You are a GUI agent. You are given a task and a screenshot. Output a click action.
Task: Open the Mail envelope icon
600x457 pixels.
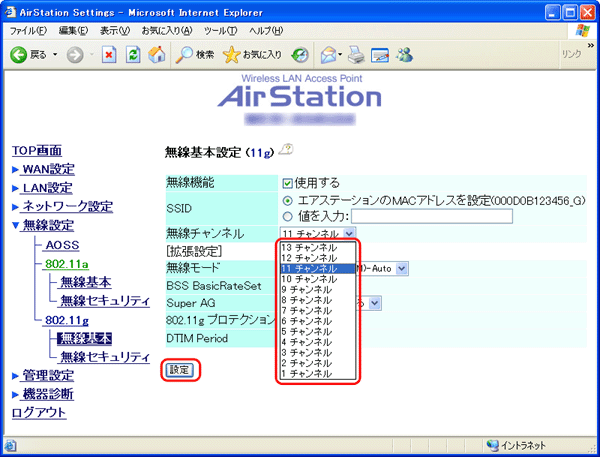click(x=329, y=55)
